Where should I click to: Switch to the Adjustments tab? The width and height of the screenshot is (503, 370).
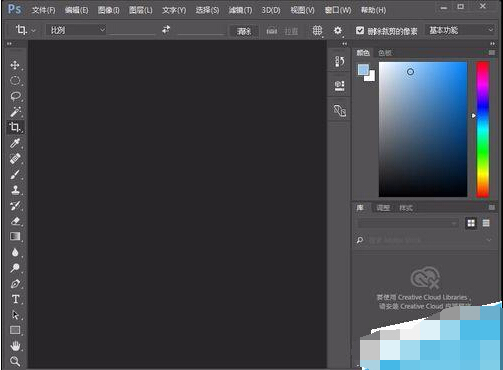pyautogui.click(x=383, y=208)
